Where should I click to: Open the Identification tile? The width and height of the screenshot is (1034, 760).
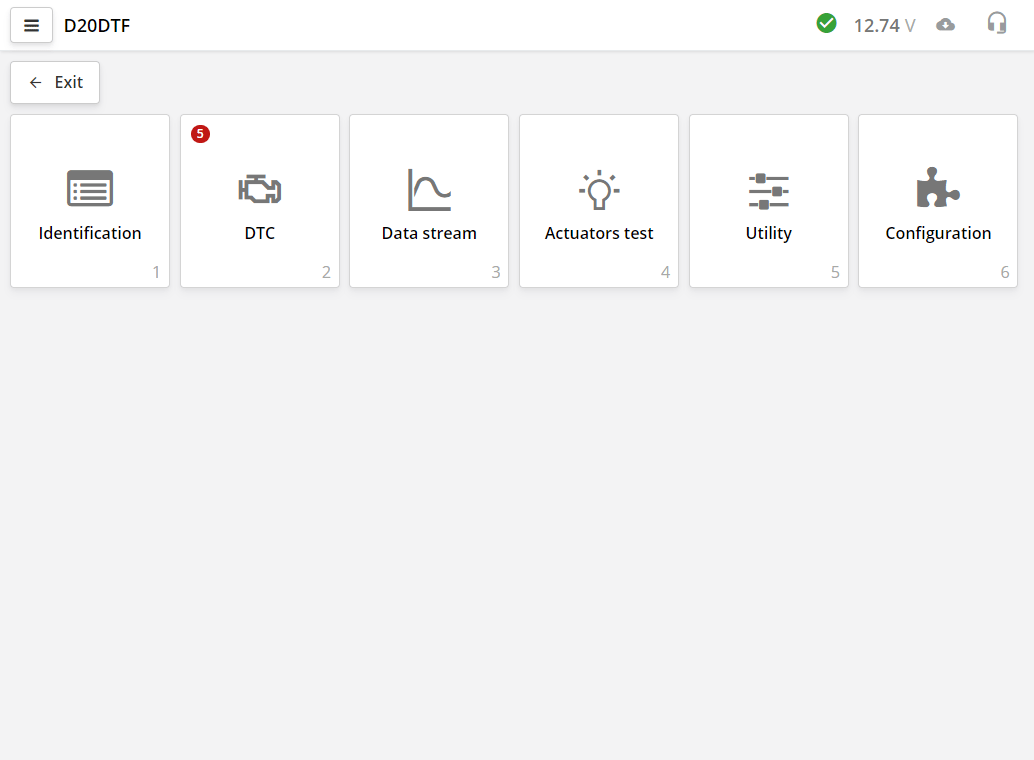tap(90, 200)
